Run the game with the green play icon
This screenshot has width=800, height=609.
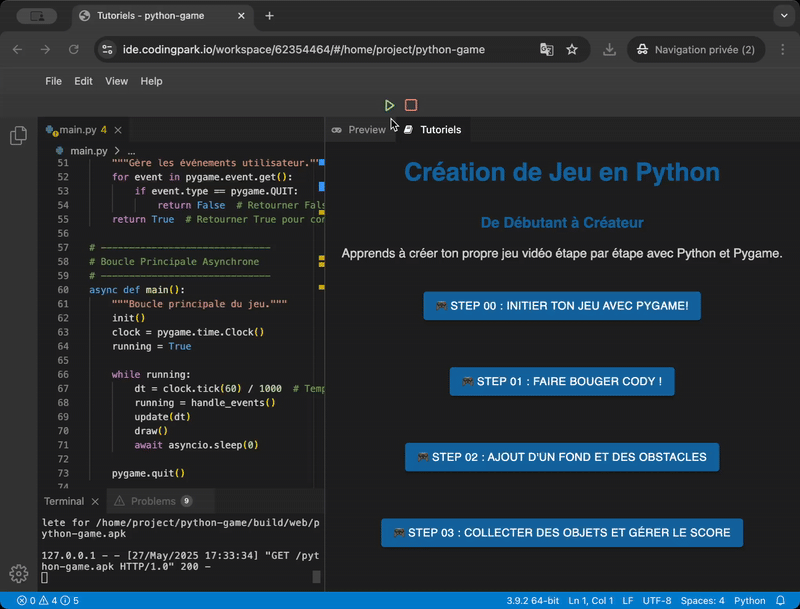coord(390,105)
